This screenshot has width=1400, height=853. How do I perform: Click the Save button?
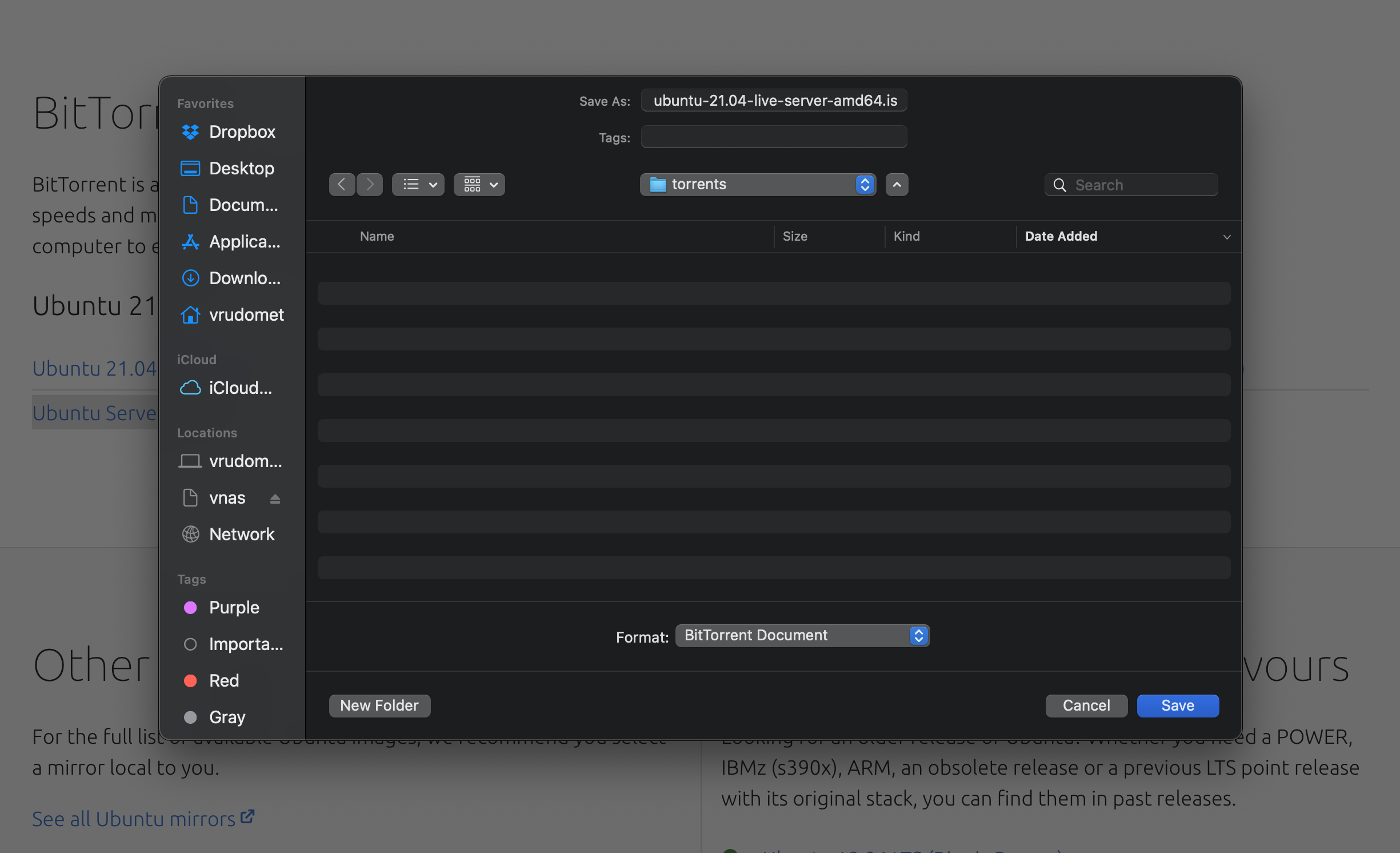tap(1178, 706)
